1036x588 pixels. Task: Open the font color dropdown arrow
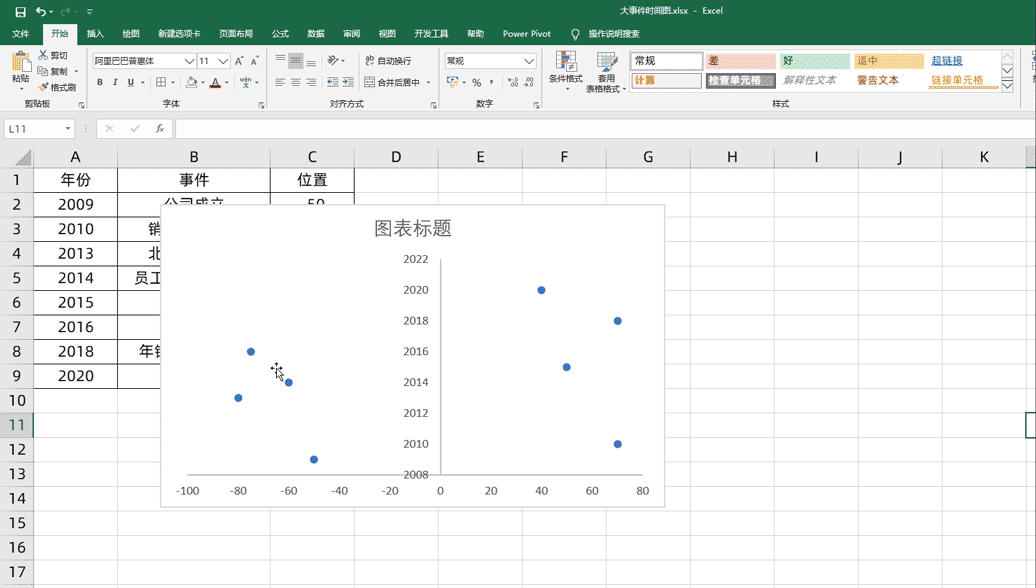pyautogui.click(x=227, y=83)
